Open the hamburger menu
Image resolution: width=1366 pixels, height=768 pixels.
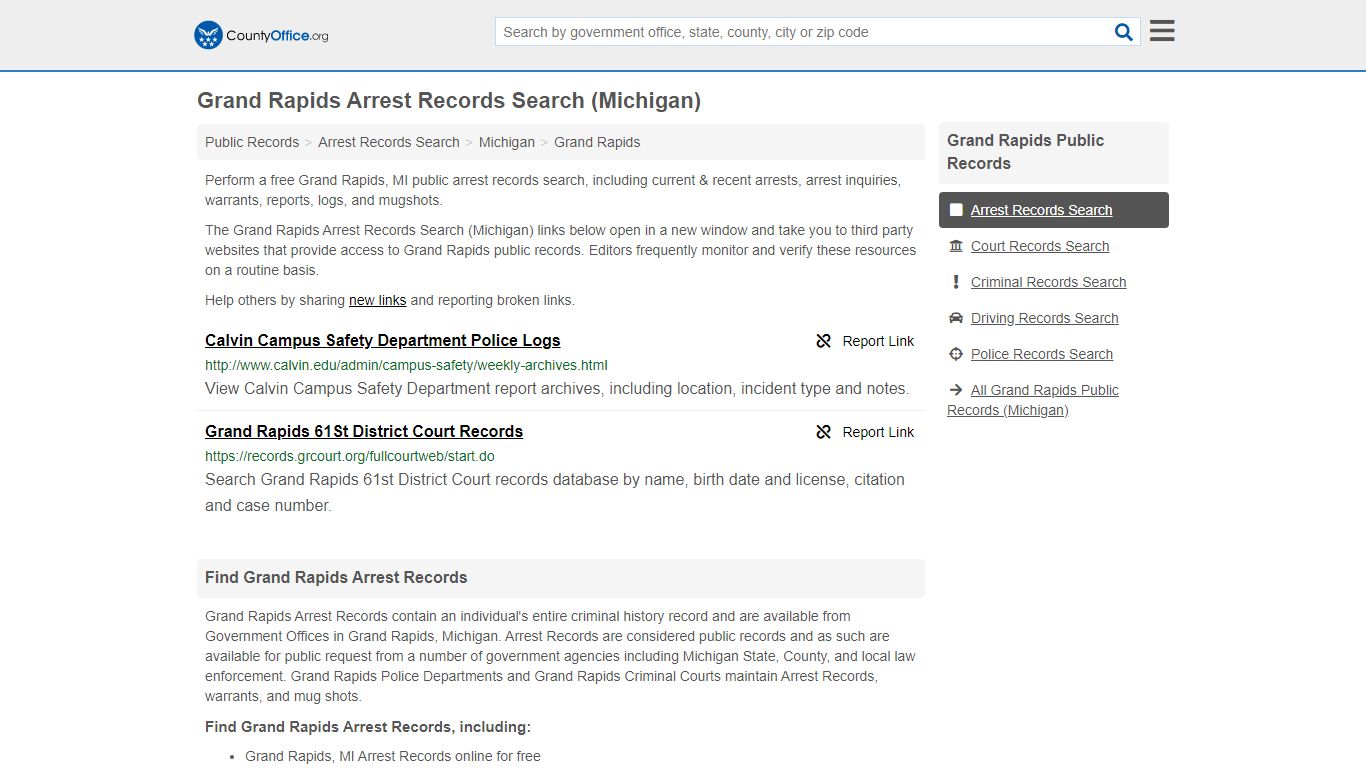[1162, 31]
